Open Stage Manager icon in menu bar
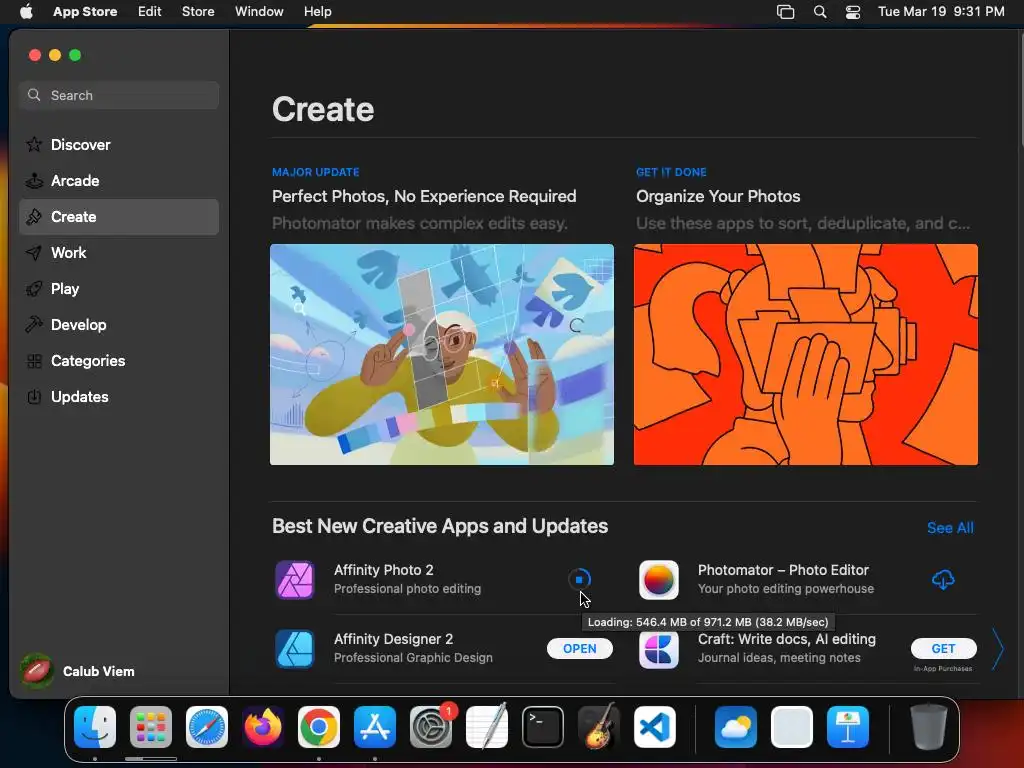Image resolution: width=1024 pixels, height=768 pixels. pyautogui.click(x=786, y=12)
